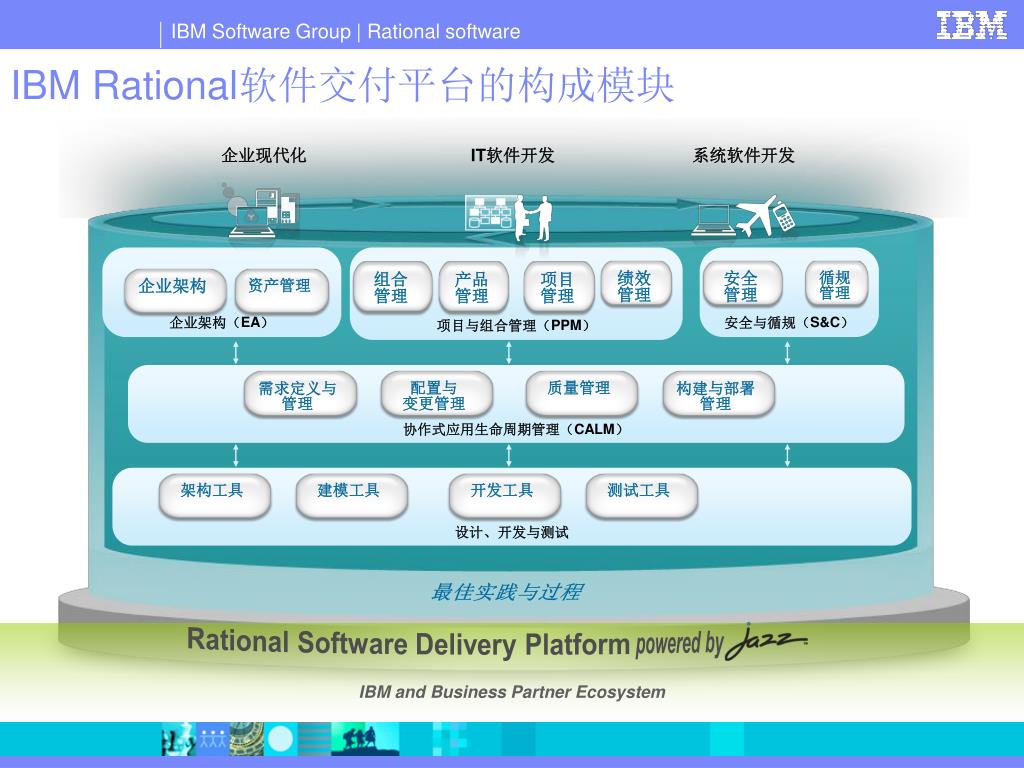
Task: Click the IBM Software Group header text
Action: tap(261, 31)
